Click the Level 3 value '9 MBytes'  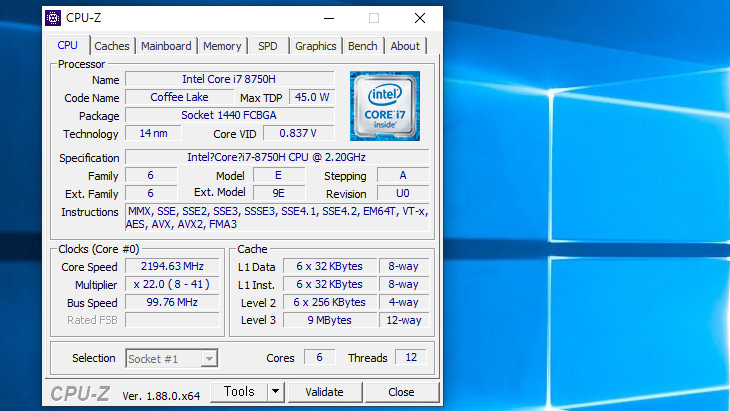330,320
